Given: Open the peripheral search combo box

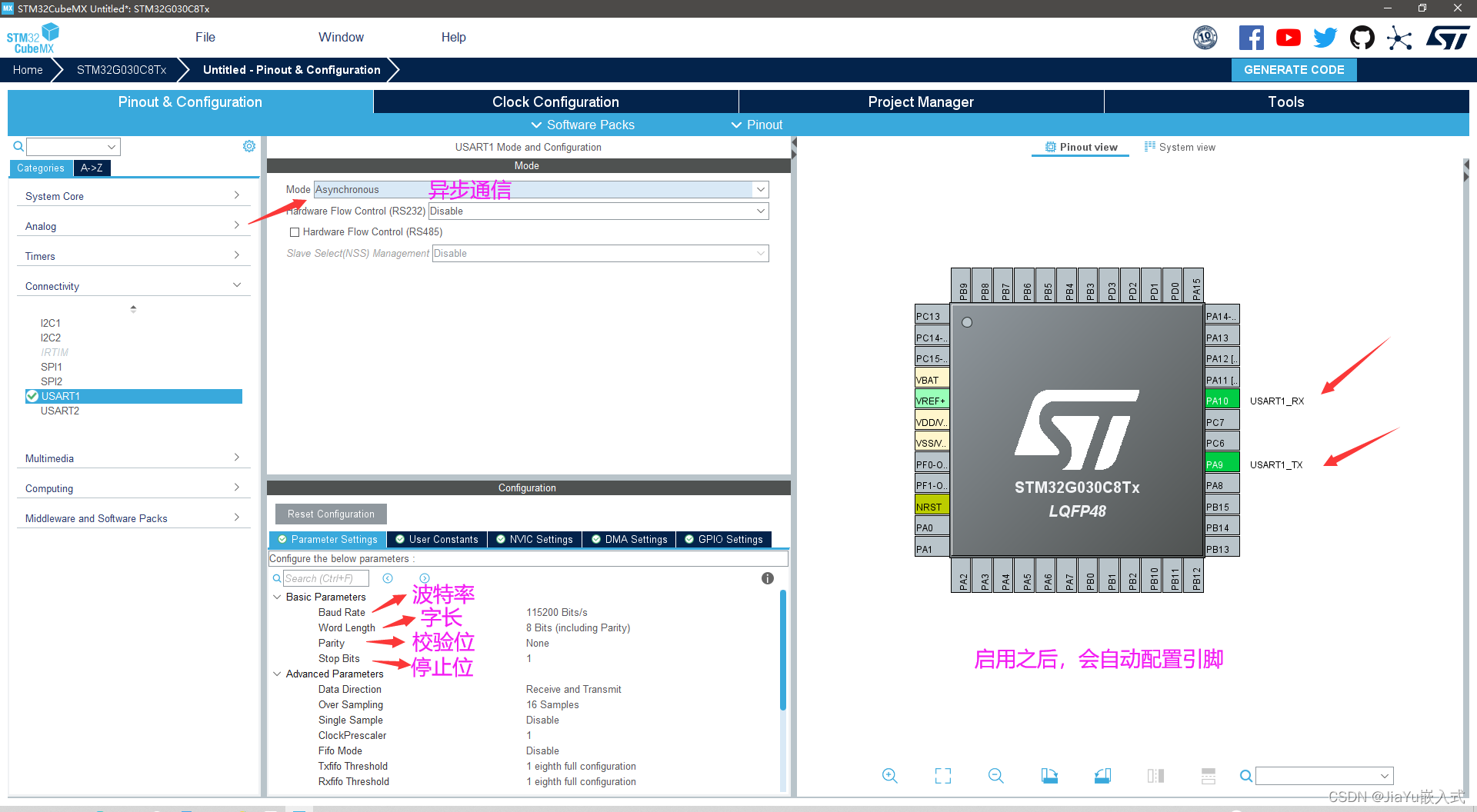Looking at the screenshot, I should pyautogui.click(x=73, y=147).
